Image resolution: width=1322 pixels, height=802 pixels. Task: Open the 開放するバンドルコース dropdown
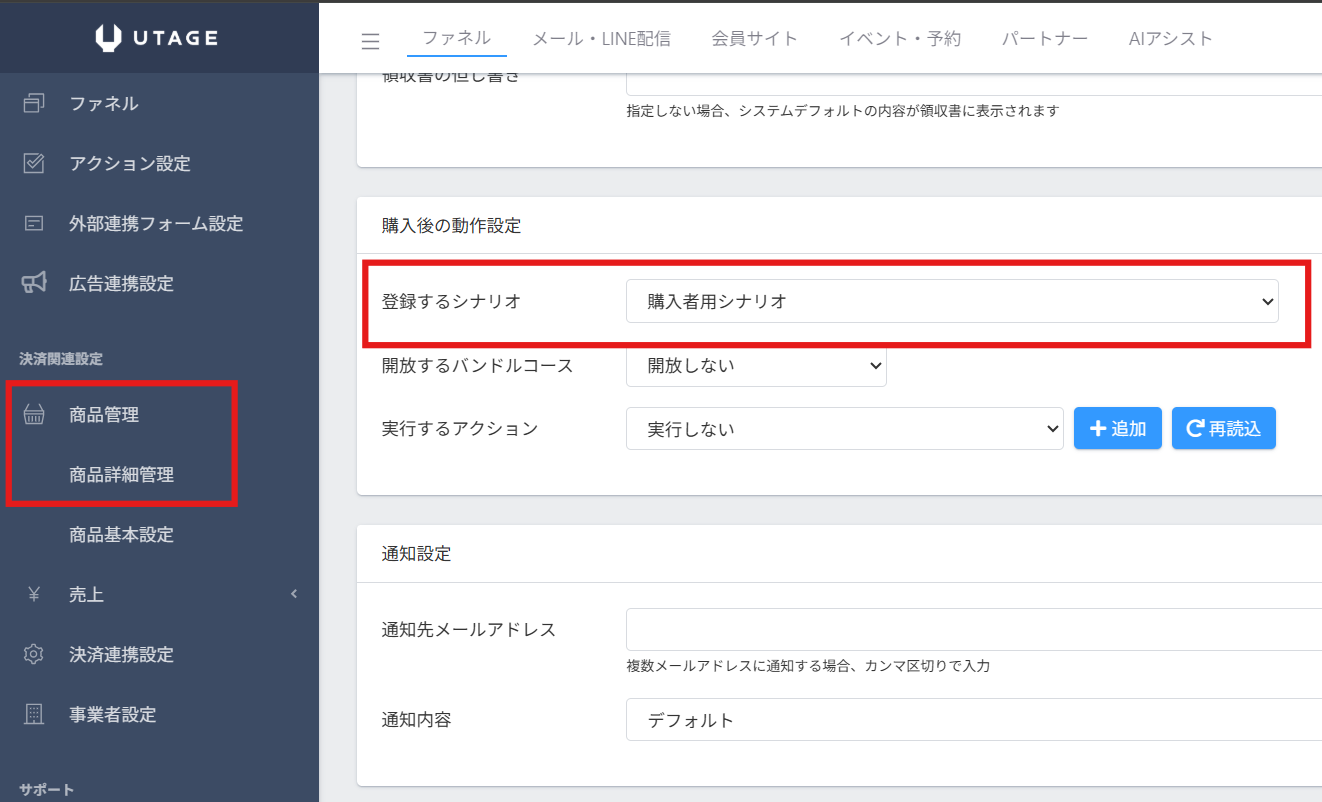coord(755,365)
